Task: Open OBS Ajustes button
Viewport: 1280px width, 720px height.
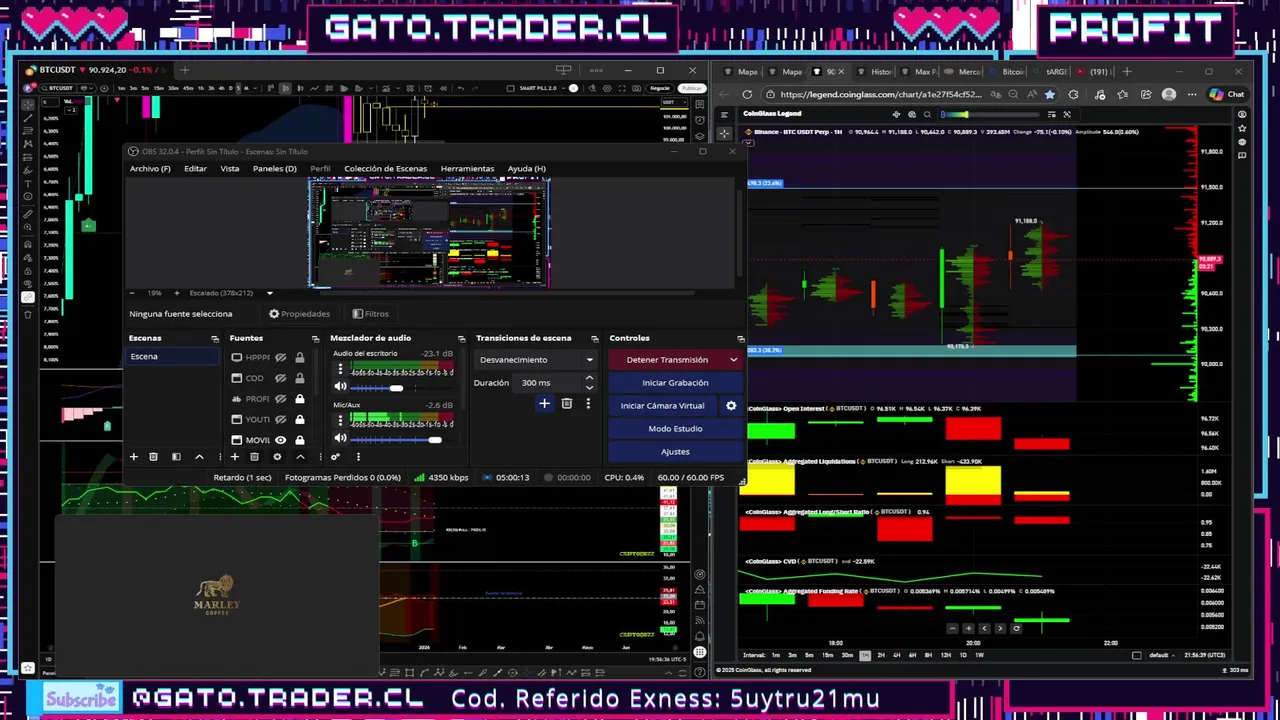Action: 675,452
